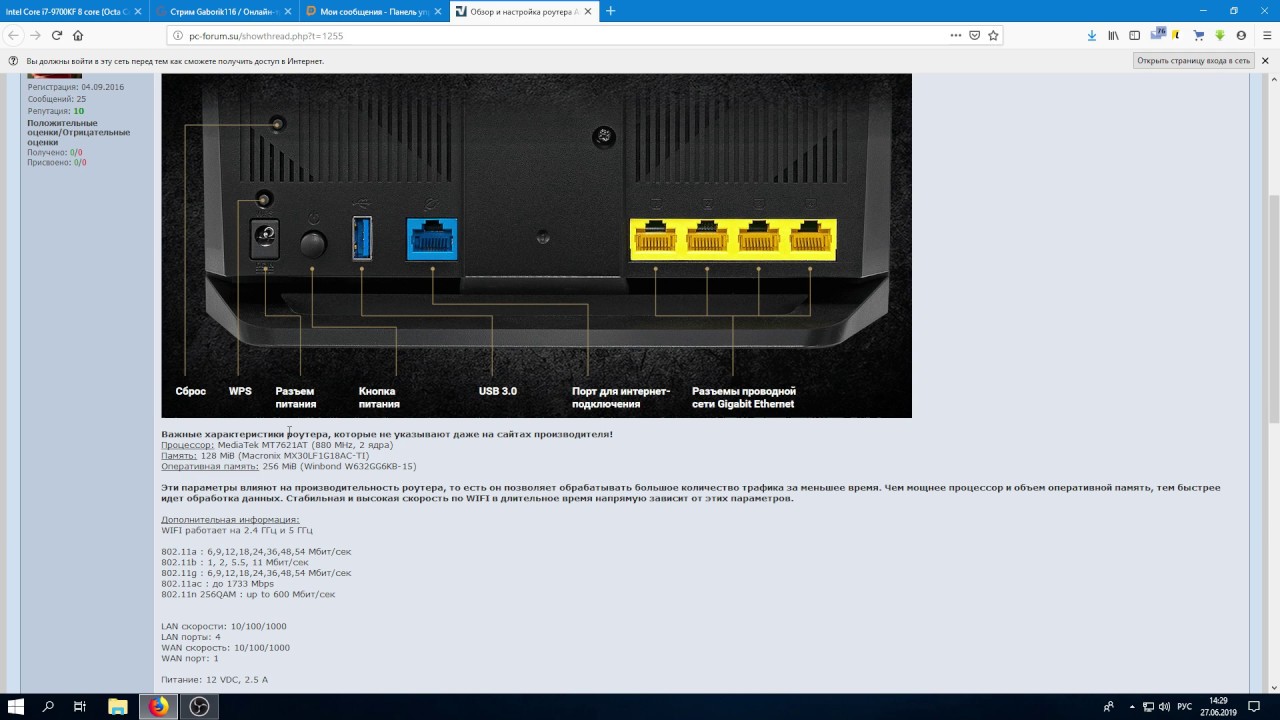Open the People icon in system tray
Viewport: 1280px width, 720px height.
pyautogui.click(x=1108, y=706)
